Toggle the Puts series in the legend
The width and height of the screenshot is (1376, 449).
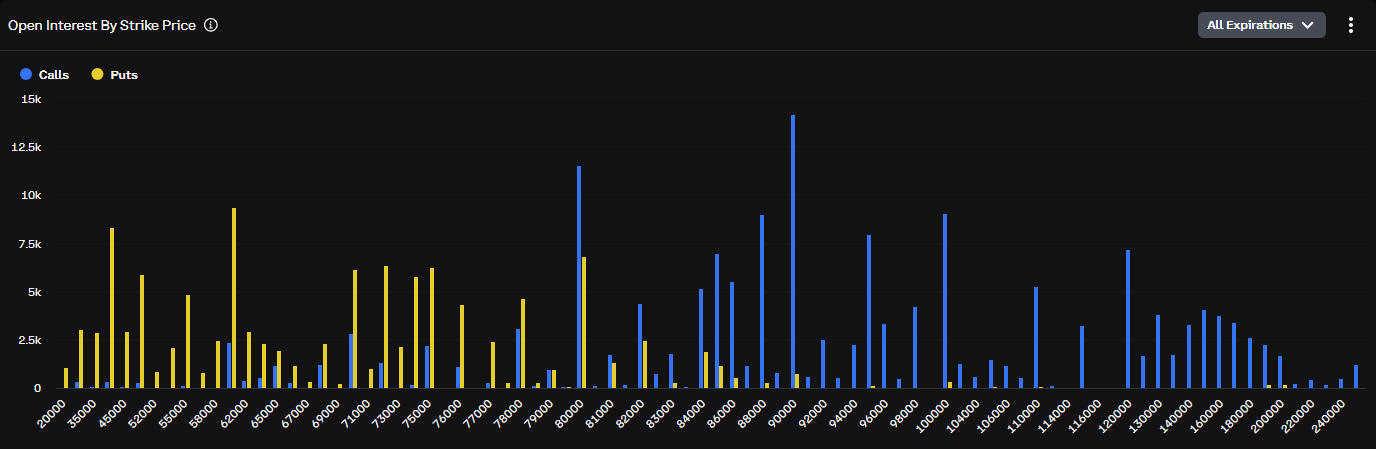coord(114,74)
